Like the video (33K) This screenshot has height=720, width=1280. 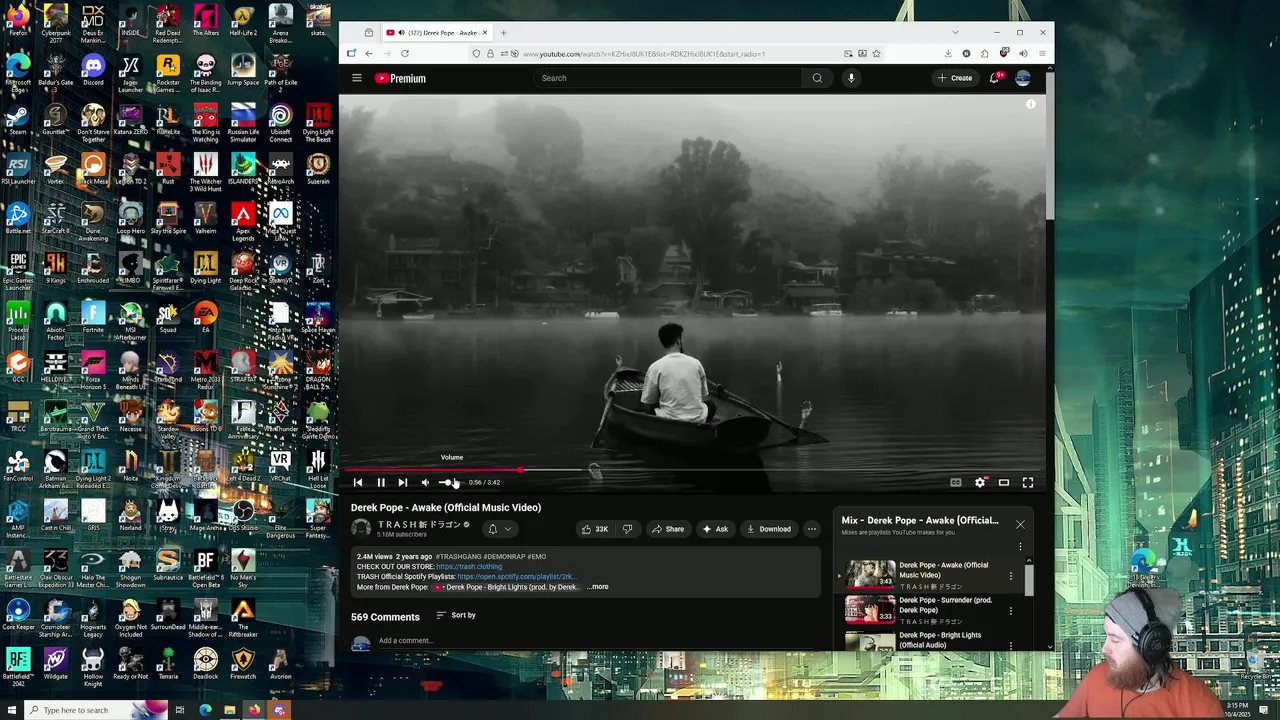pos(595,529)
